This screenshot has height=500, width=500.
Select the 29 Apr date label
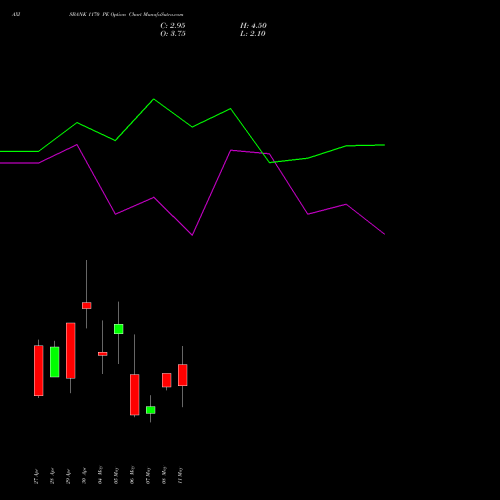68,476
